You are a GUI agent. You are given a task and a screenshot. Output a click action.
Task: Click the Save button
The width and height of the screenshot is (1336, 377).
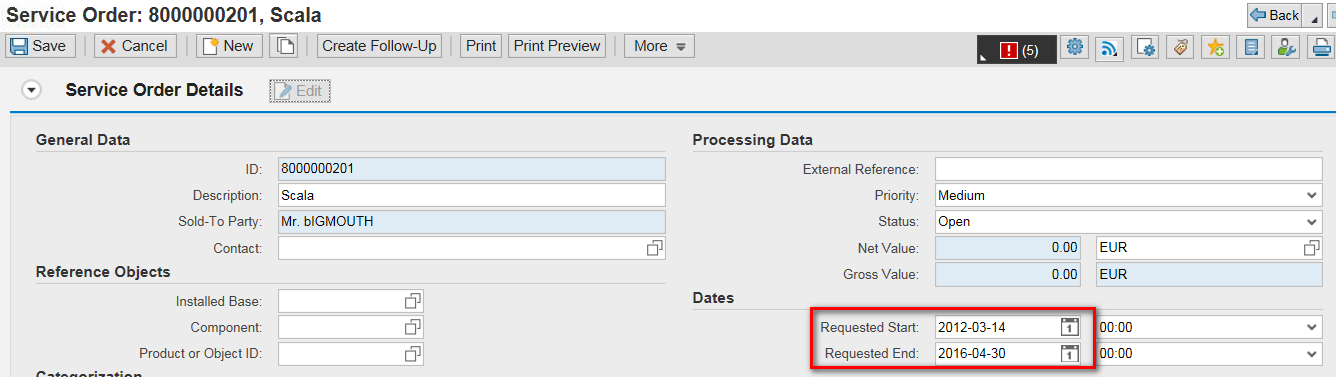click(x=38, y=46)
